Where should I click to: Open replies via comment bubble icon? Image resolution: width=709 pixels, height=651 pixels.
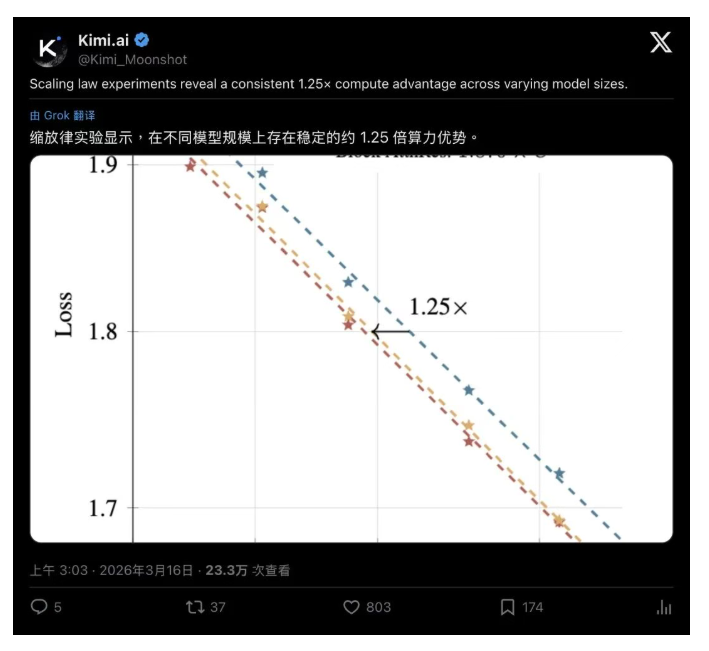click(39, 607)
